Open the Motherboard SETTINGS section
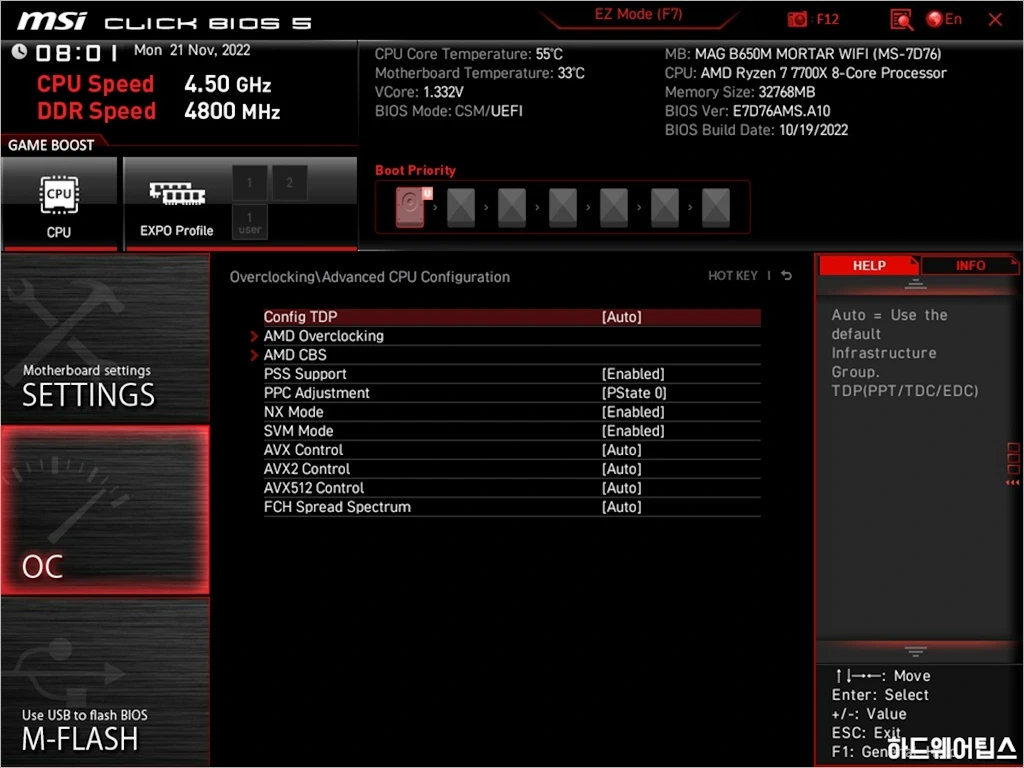 click(105, 338)
